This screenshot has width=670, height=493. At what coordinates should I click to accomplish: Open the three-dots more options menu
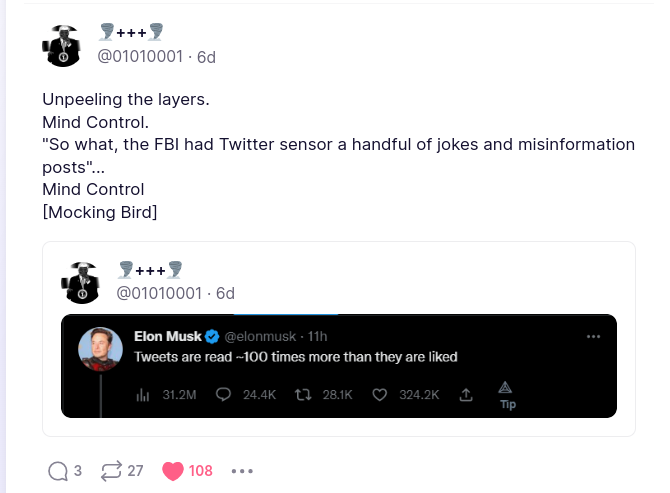point(243,470)
